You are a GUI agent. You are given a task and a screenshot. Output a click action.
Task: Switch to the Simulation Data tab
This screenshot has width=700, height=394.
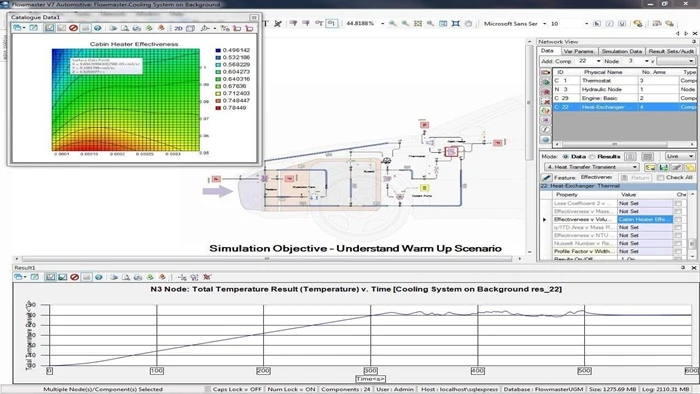pos(621,51)
